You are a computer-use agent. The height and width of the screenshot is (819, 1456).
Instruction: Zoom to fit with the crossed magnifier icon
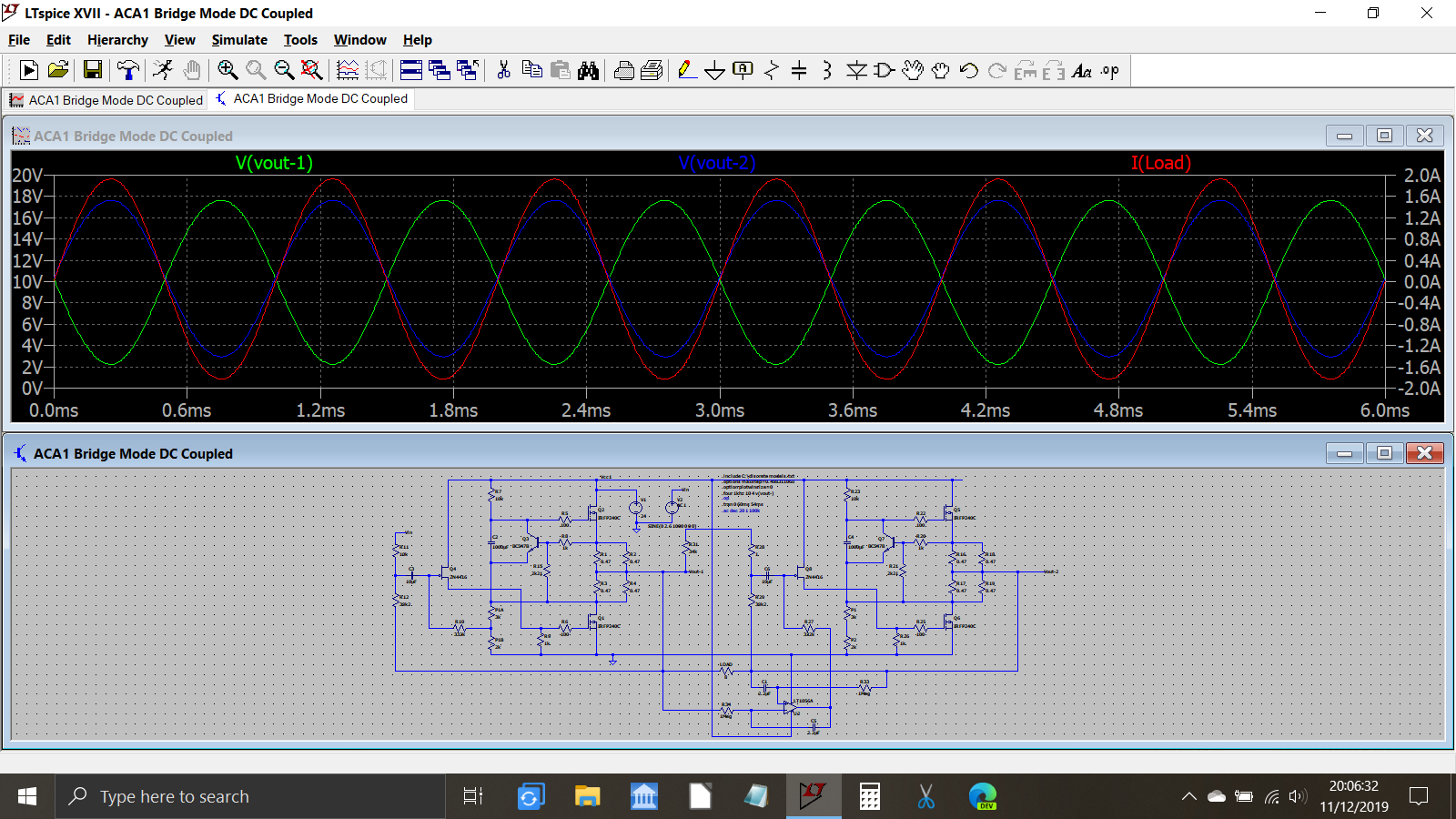pyautogui.click(x=311, y=70)
